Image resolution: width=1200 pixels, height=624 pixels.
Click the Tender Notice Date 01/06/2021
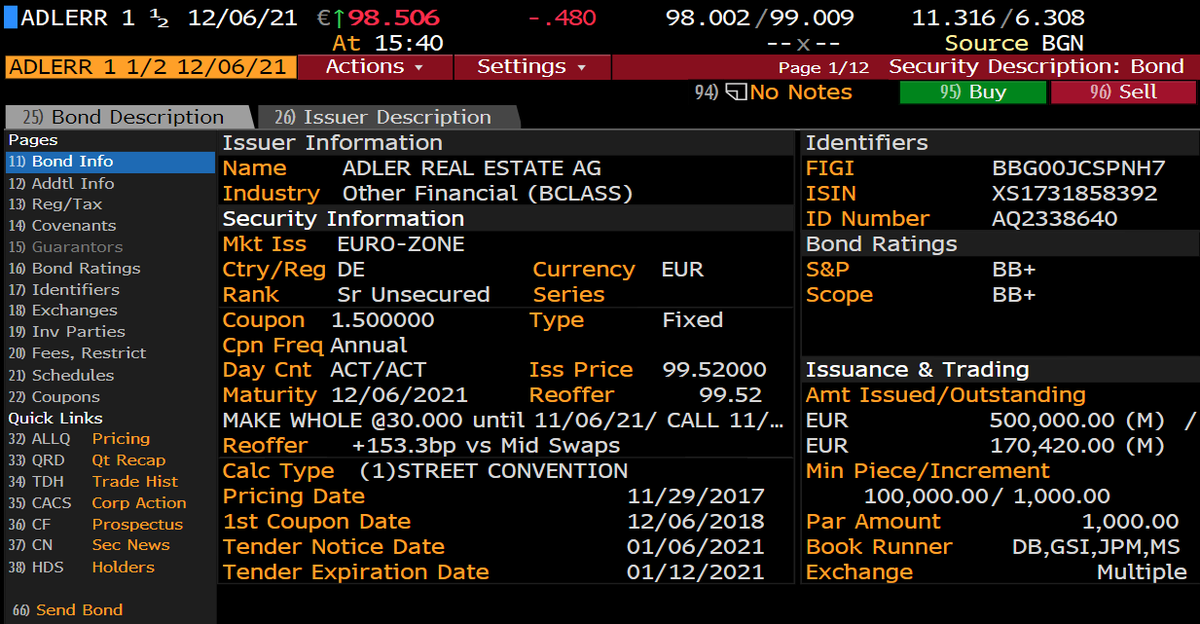click(x=696, y=547)
